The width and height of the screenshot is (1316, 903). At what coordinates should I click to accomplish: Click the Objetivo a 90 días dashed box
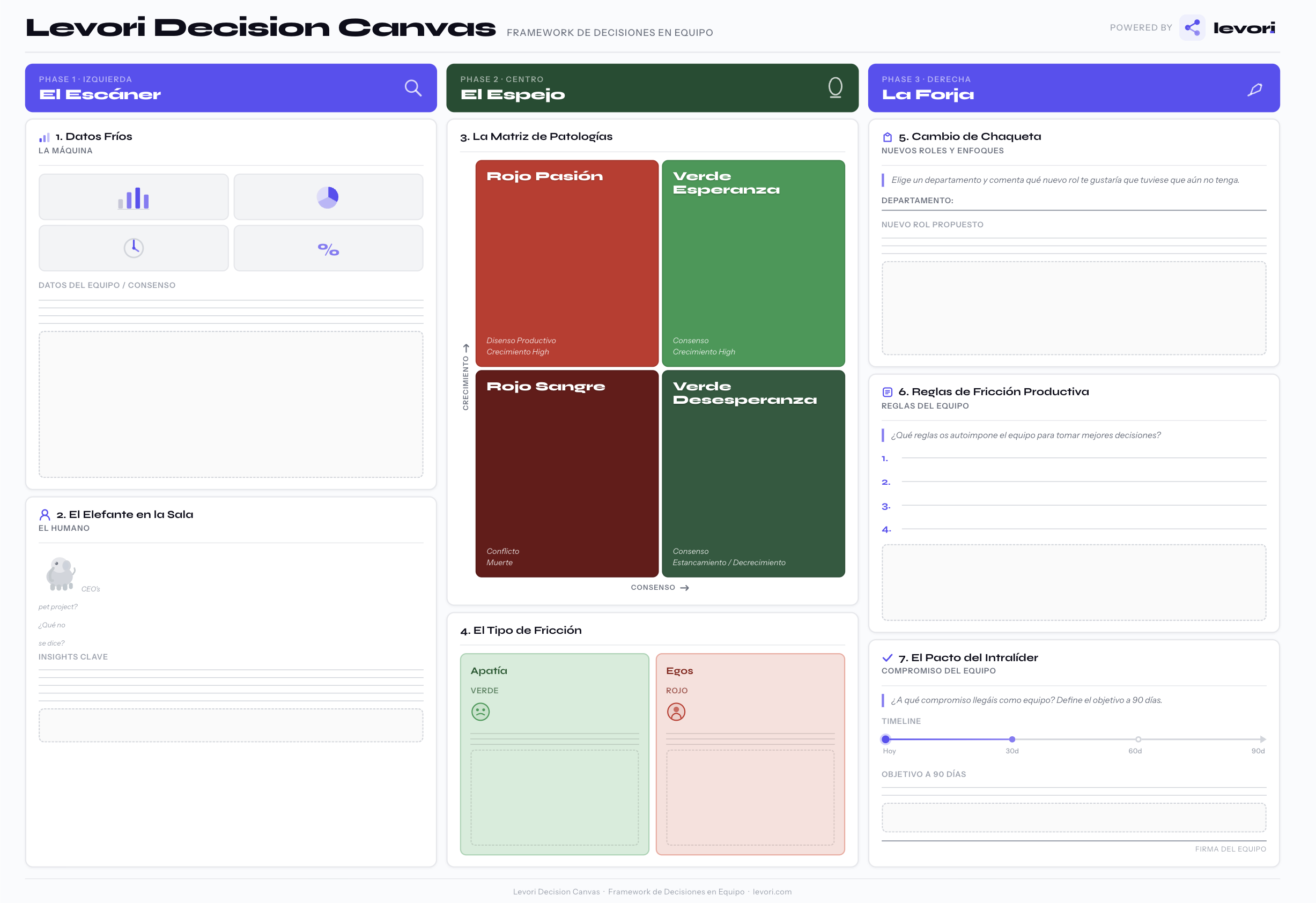tap(1074, 818)
